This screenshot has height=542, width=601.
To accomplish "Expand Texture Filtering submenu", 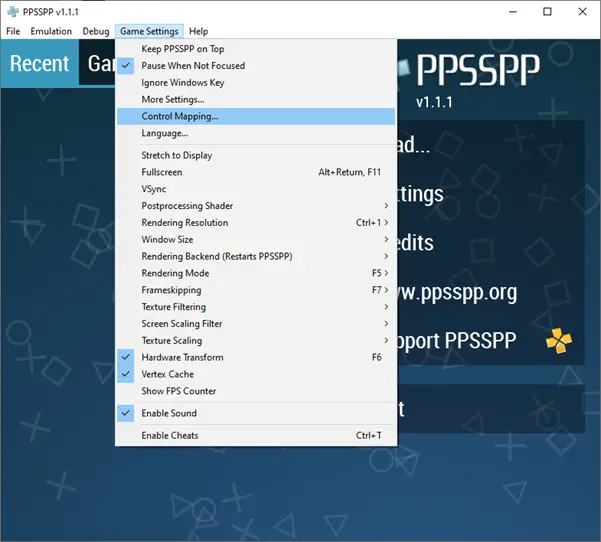I will (x=256, y=307).
